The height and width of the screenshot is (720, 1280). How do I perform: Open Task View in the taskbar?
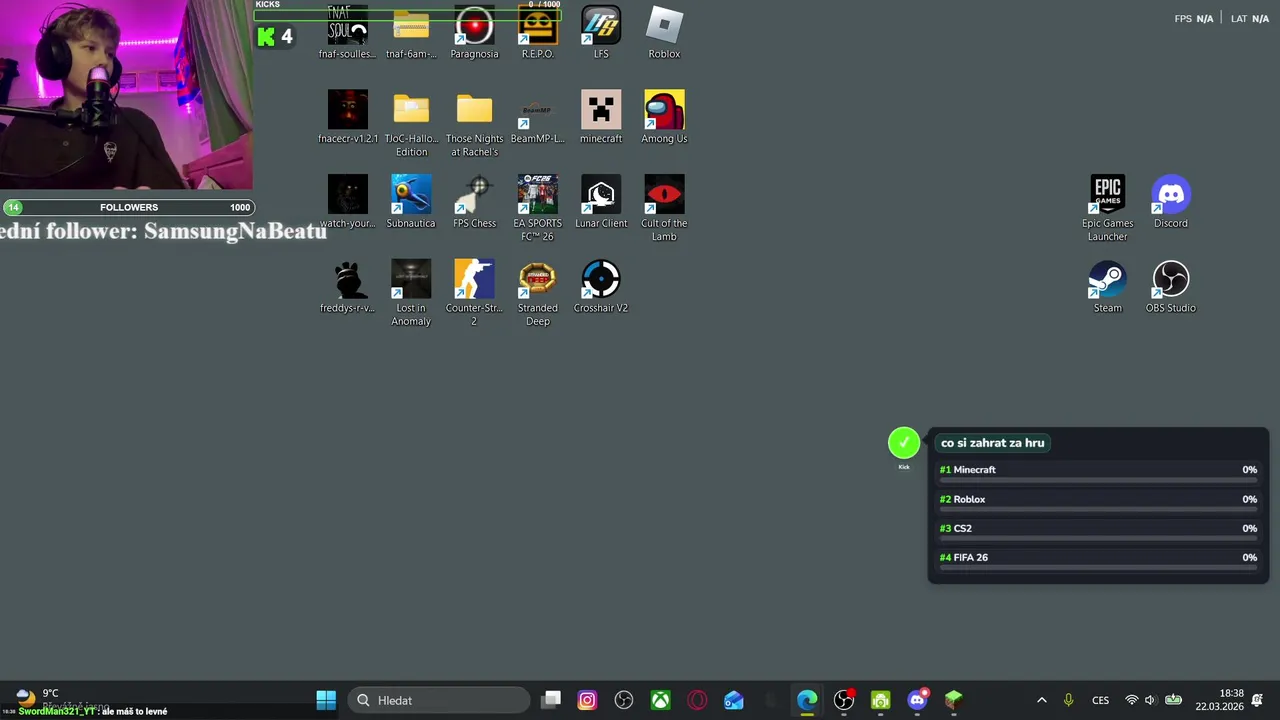551,700
